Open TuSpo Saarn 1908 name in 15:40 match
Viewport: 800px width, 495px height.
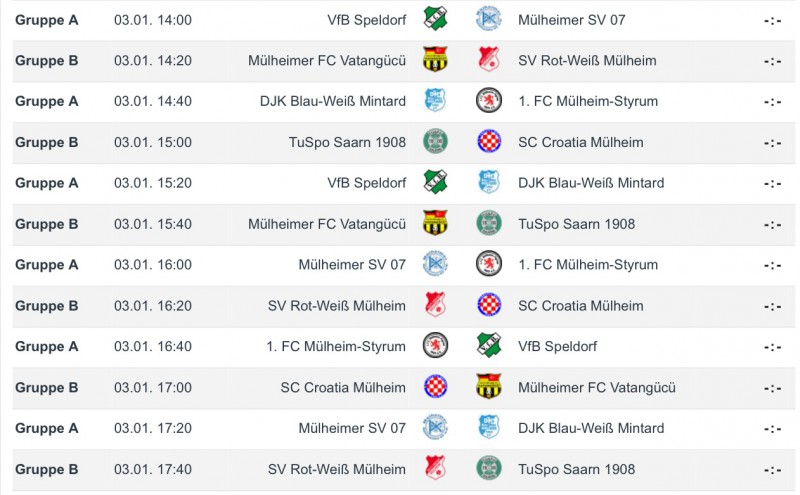(x=576, y=224)
